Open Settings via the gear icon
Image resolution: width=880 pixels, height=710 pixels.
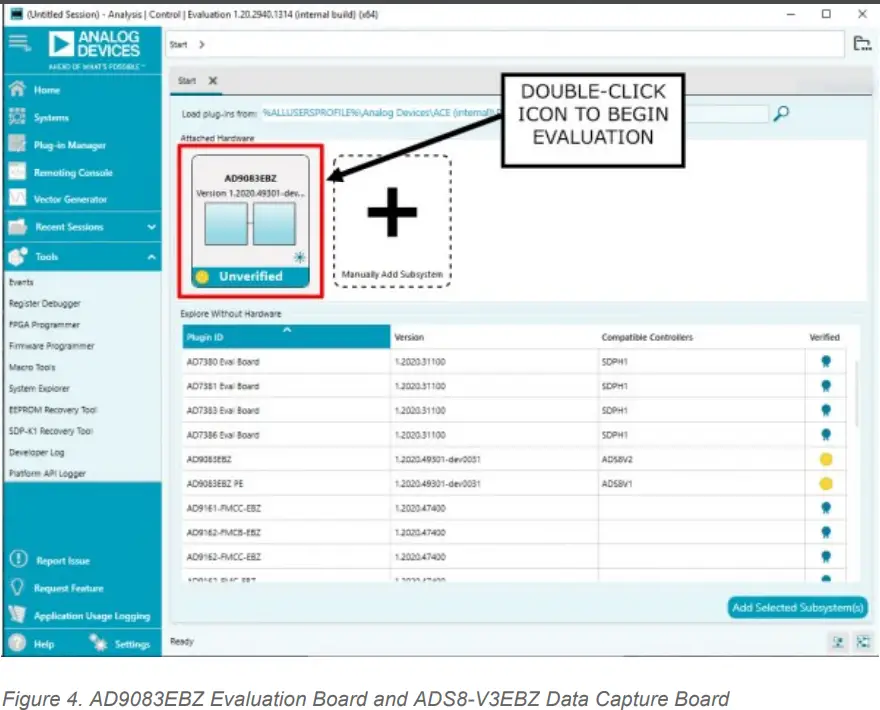(x=97, y=645)
